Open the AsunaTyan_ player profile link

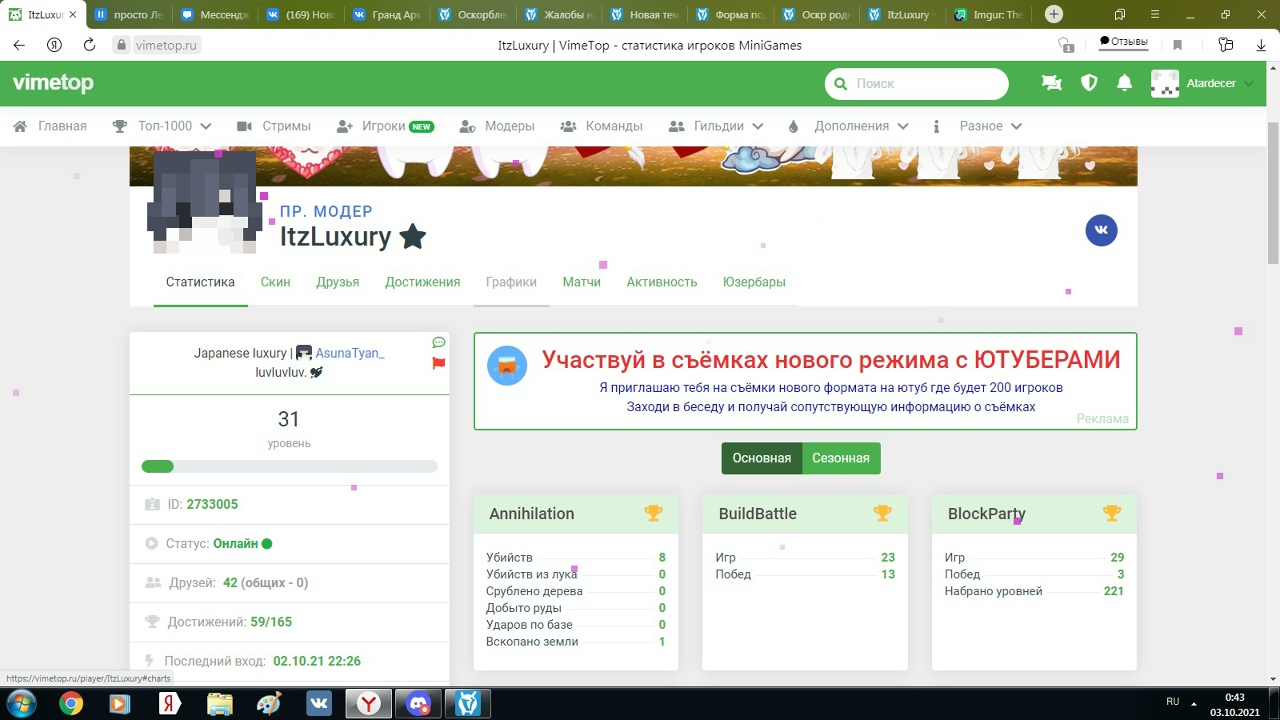coord(349,353)
